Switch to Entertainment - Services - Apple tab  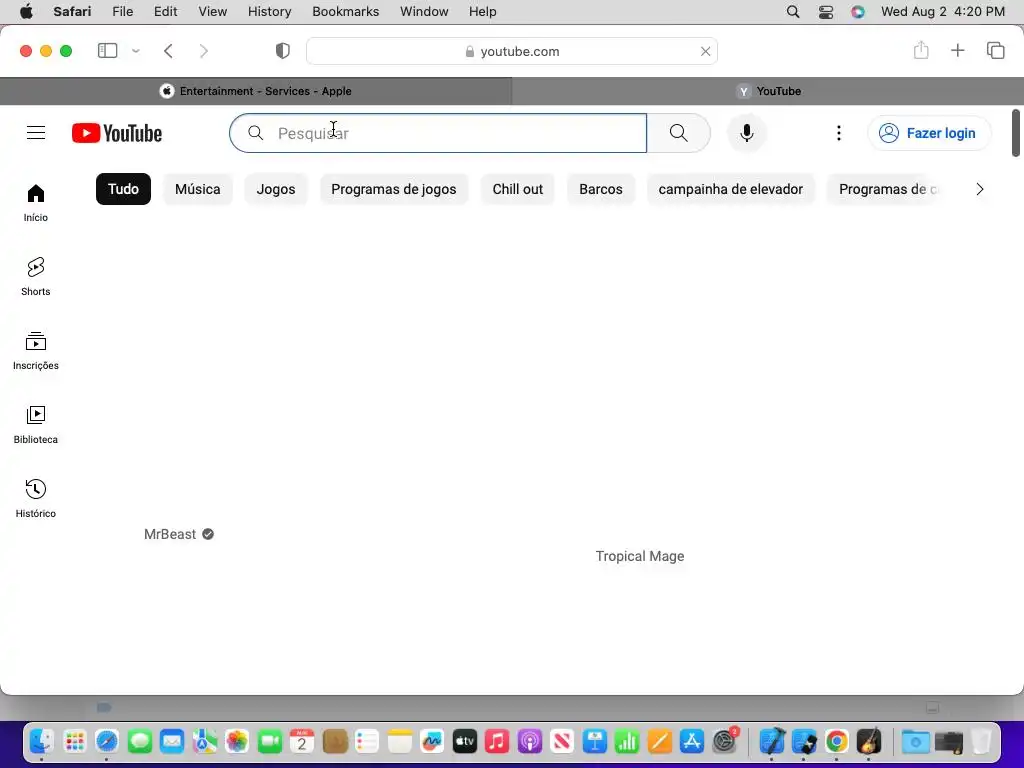(256, 91)
